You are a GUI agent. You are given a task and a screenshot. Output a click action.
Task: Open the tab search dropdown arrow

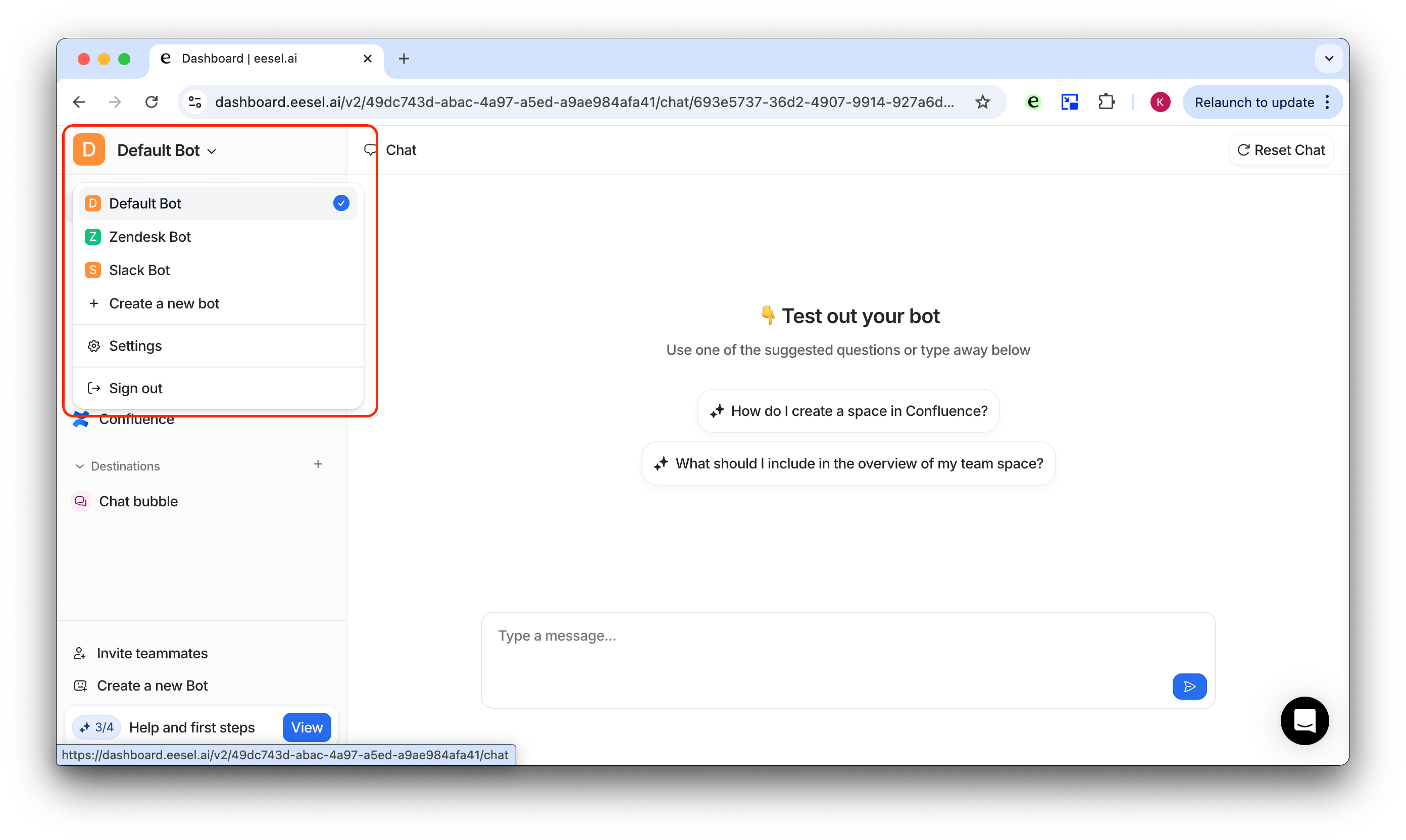pos(1329,58)
